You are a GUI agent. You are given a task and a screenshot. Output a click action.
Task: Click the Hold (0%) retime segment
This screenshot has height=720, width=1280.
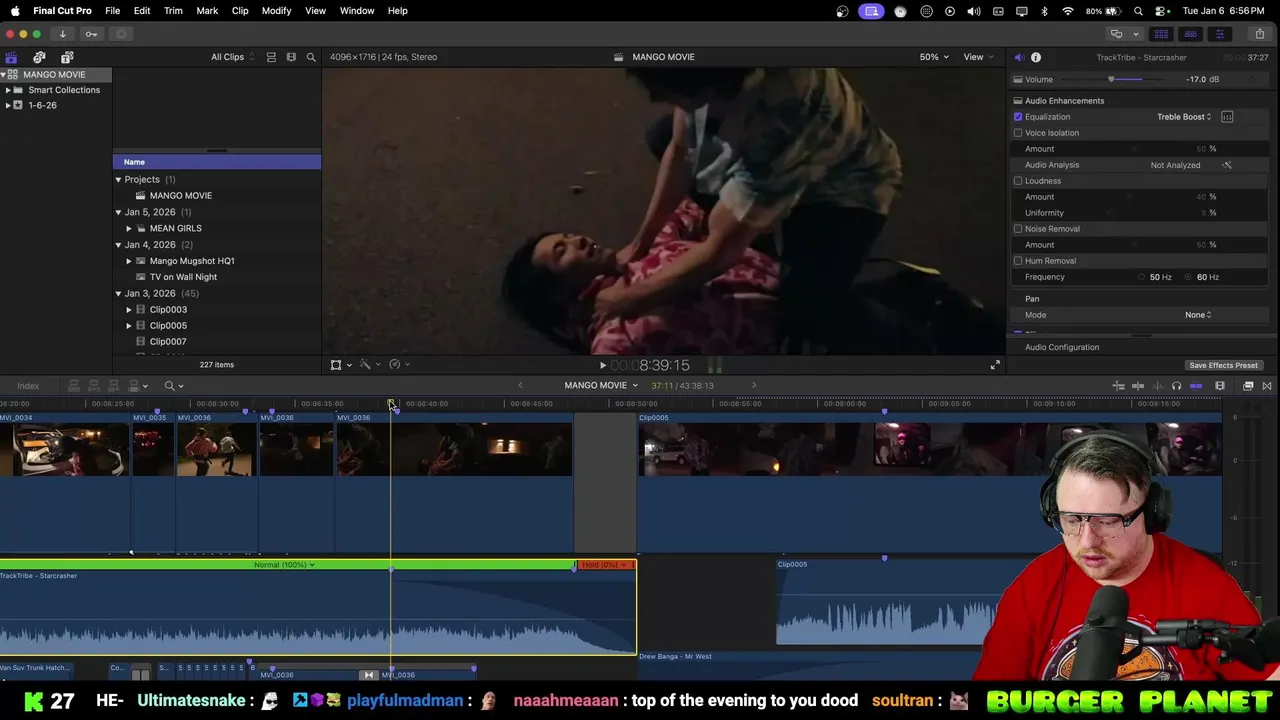(605, 565)
